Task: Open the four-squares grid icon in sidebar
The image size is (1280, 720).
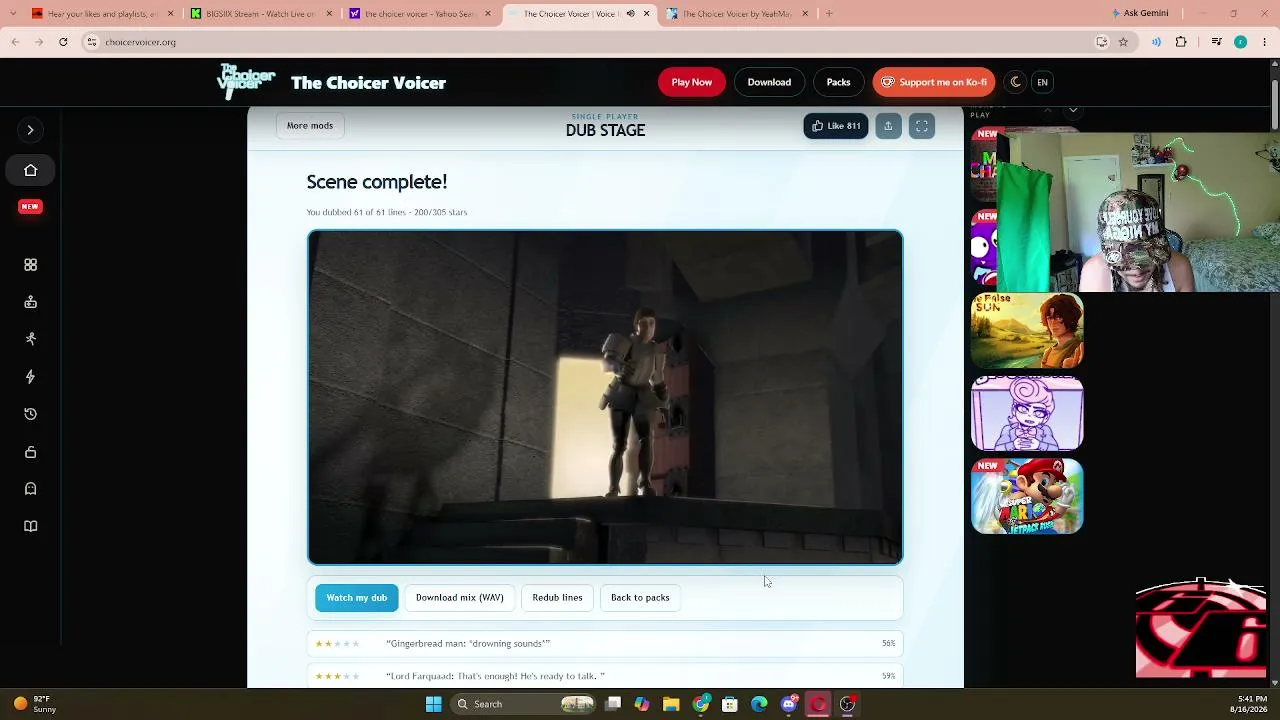Action: point(30,265)
